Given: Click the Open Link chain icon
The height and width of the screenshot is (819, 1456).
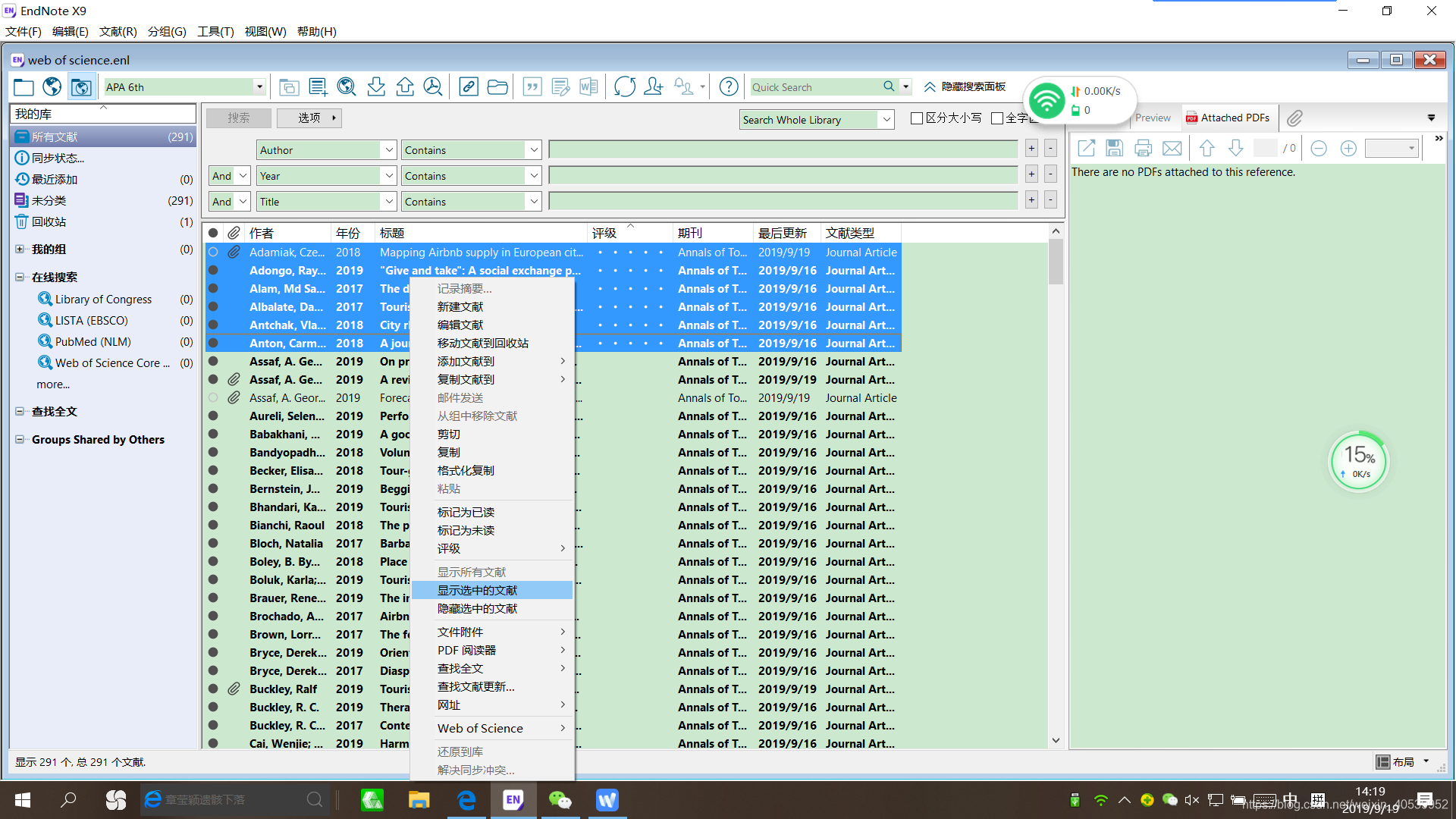Looking at the screenshot, I should tap(469, 87).
